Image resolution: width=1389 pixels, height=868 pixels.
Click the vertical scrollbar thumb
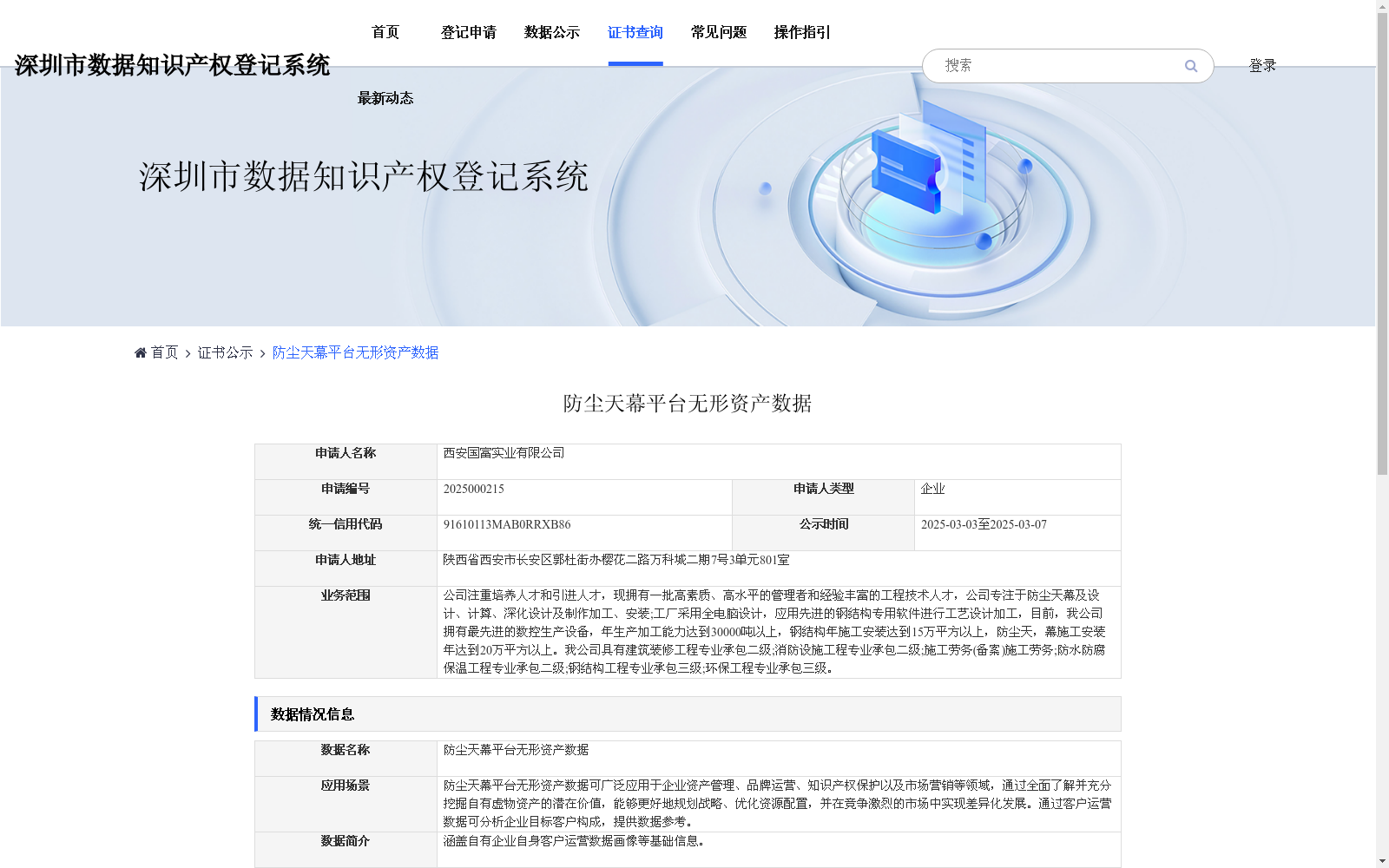[1382, 243]
